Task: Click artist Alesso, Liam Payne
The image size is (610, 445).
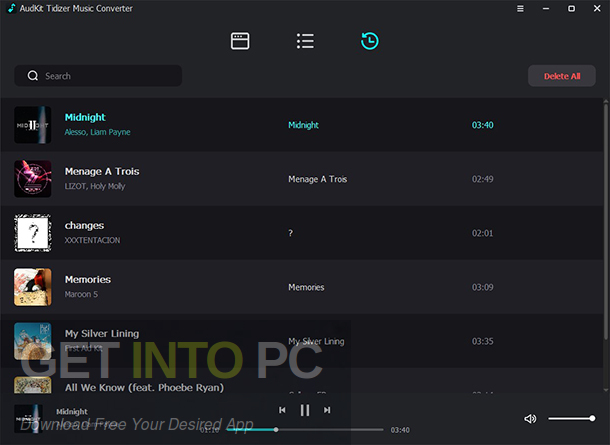Action: 97,132
